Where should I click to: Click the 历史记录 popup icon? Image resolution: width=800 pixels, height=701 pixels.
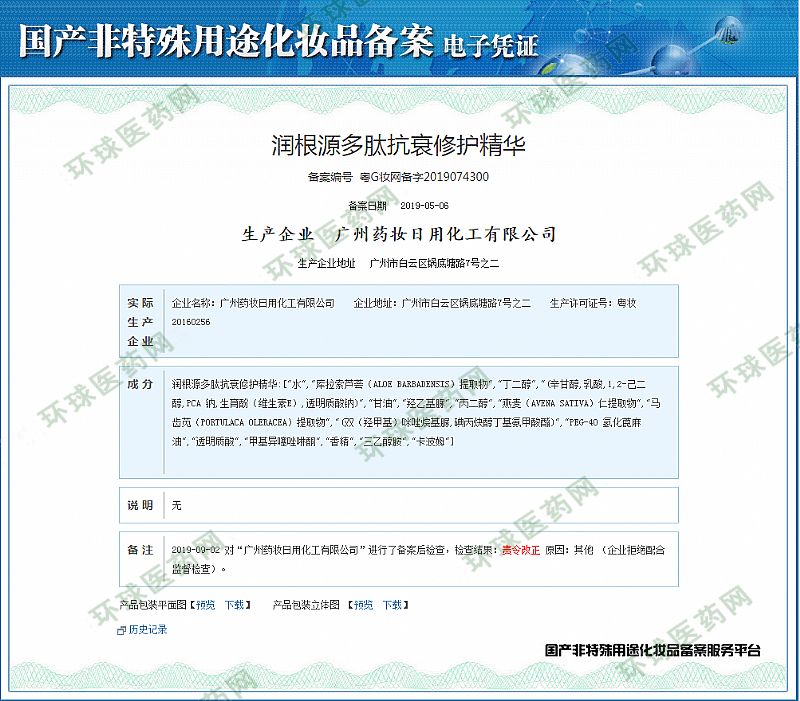[x=122, y=630]
